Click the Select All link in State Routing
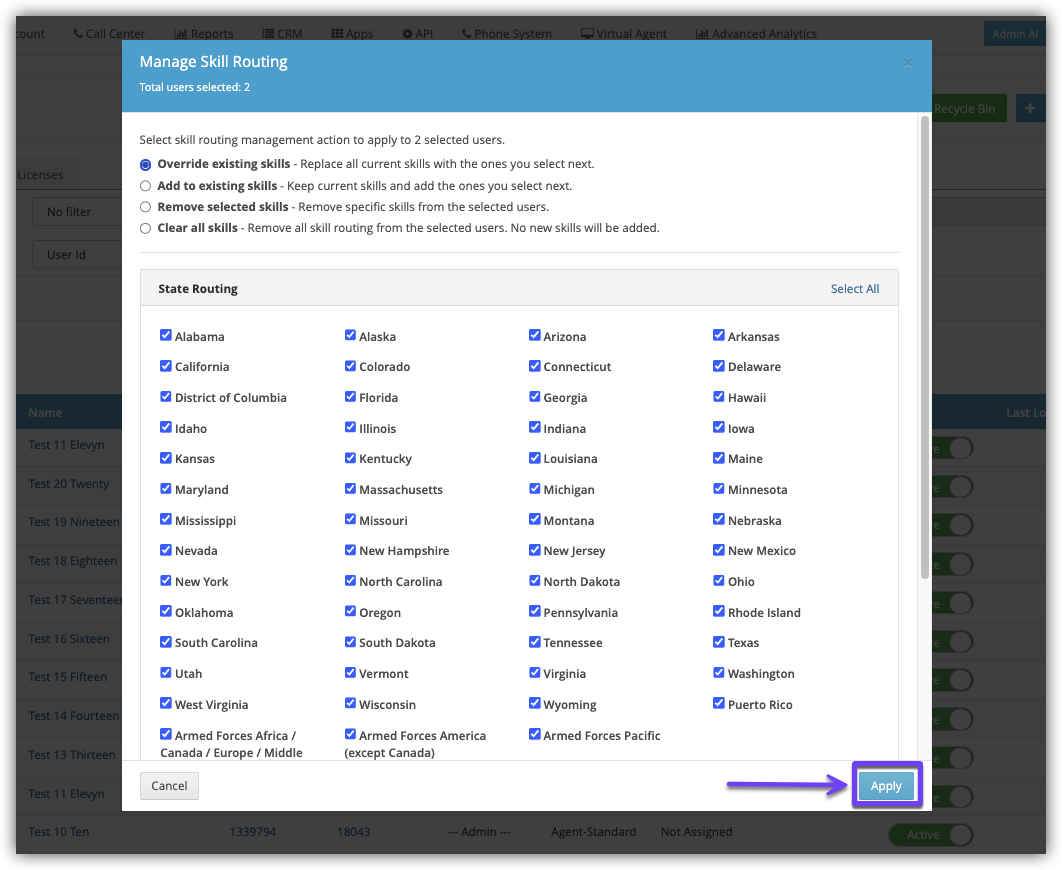 pyautogui.click(x=855, y=288)
